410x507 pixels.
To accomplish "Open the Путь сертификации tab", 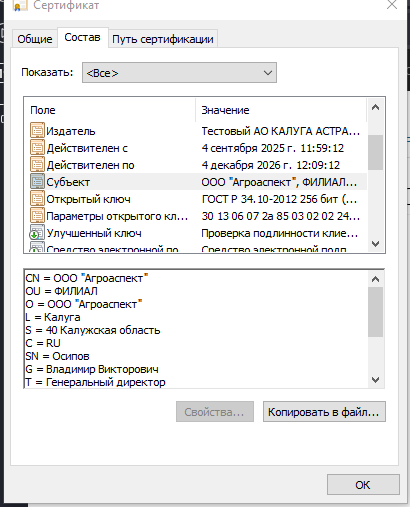I will (163, 39).
